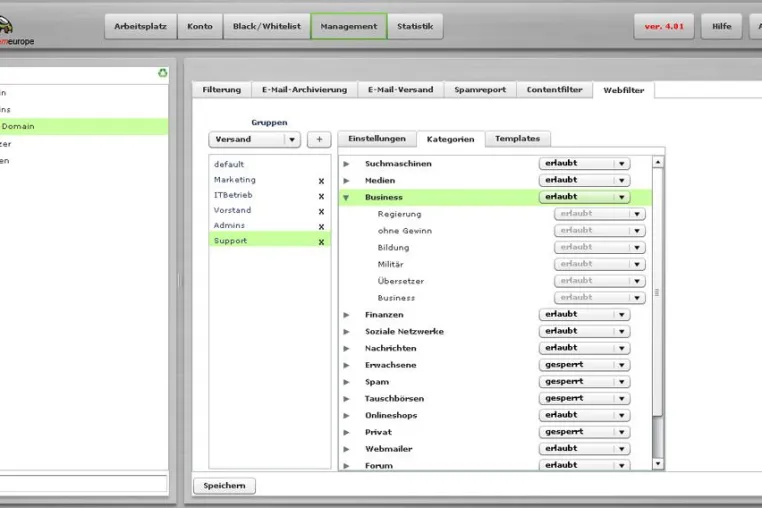762x508 pixels.
Task: Select the Domain entry in left list
Action: [x=84, y=126]
